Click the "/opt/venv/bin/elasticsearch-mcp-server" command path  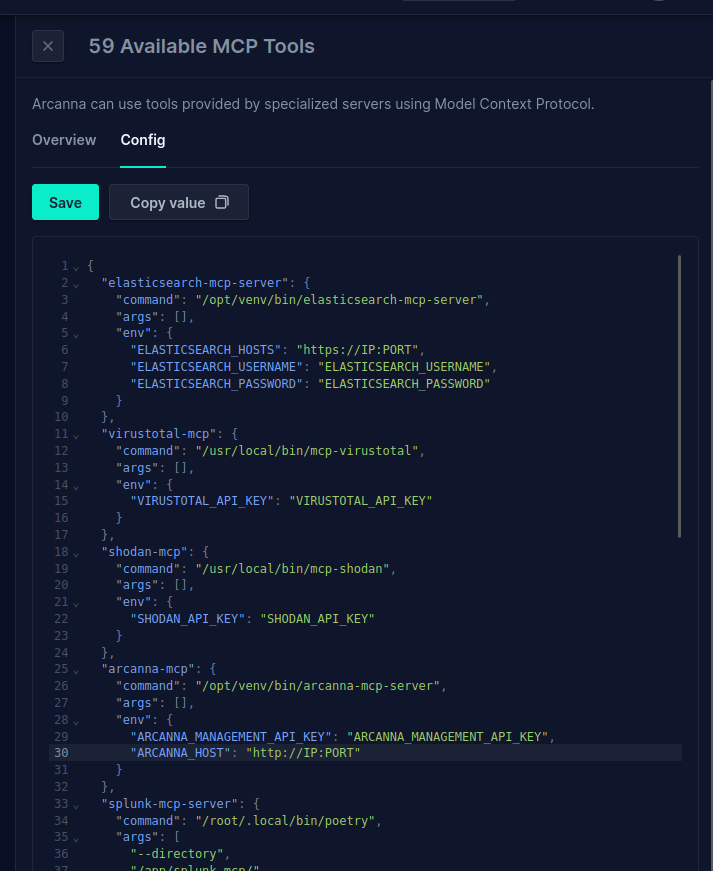339,300
